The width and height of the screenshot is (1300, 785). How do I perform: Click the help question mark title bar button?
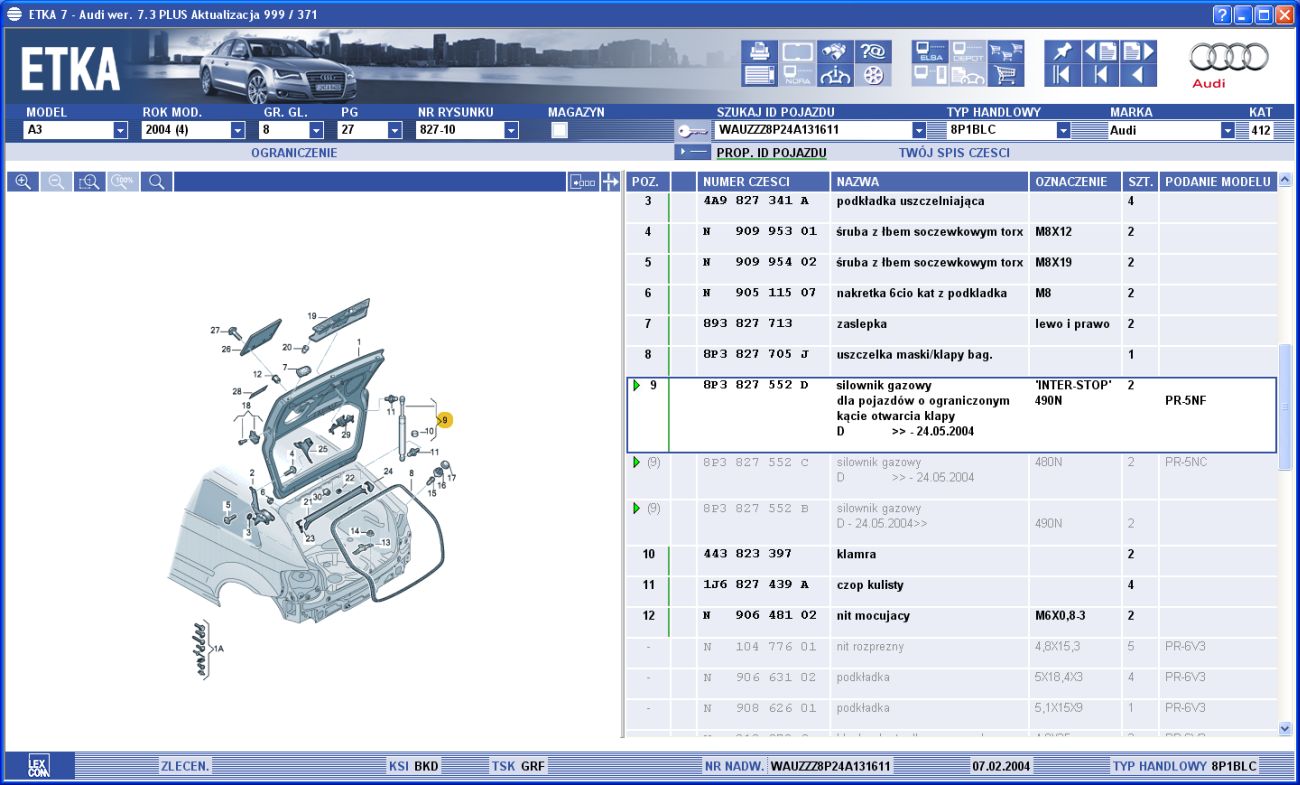1222,14
